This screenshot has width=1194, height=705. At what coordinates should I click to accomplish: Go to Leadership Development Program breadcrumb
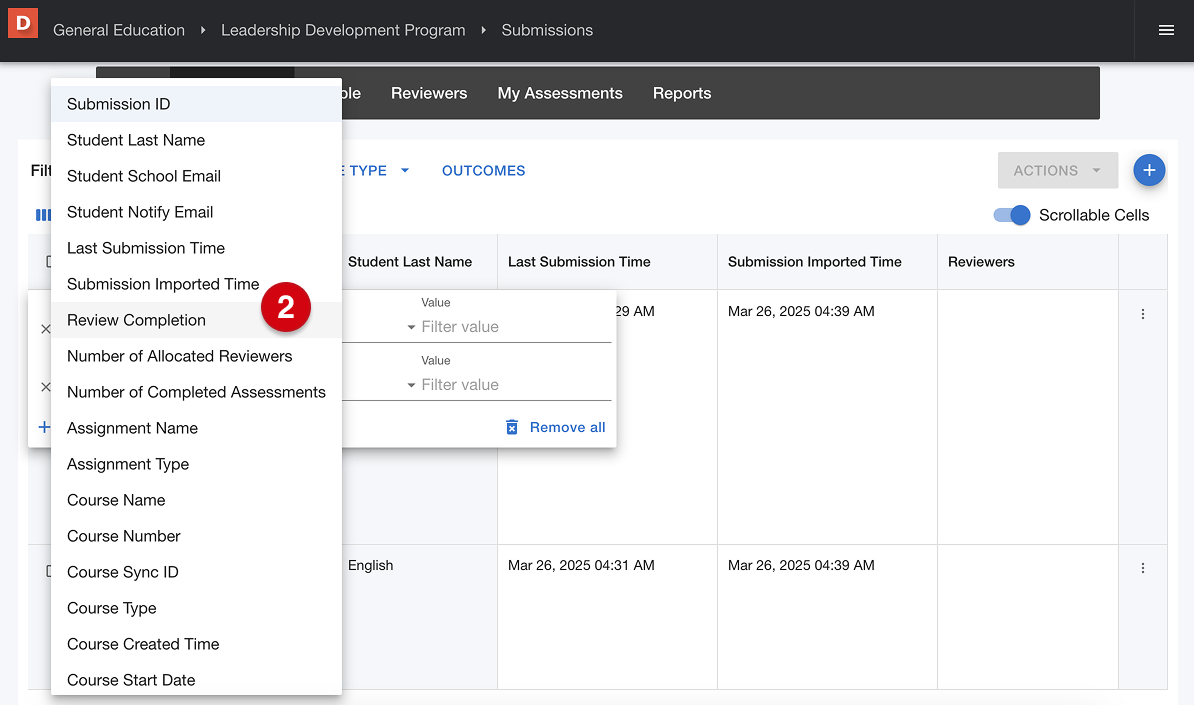point(343,30)
